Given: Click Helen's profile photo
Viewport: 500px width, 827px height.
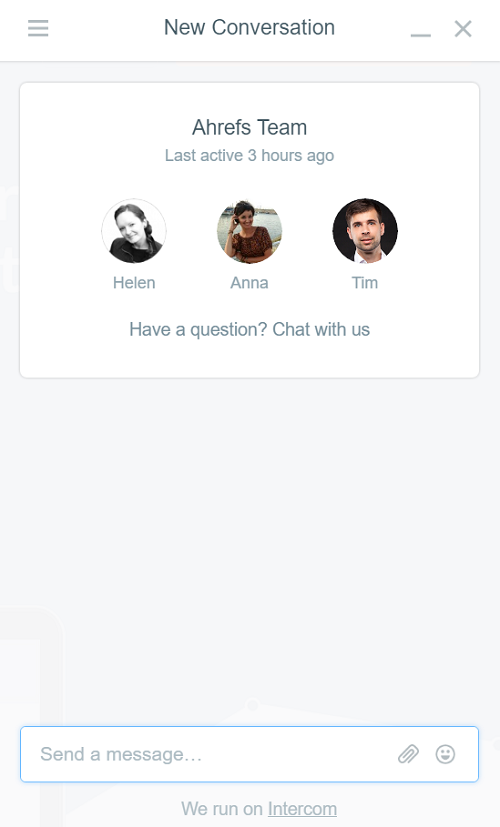Looking at the screenshot, I should tap(134, 230).
